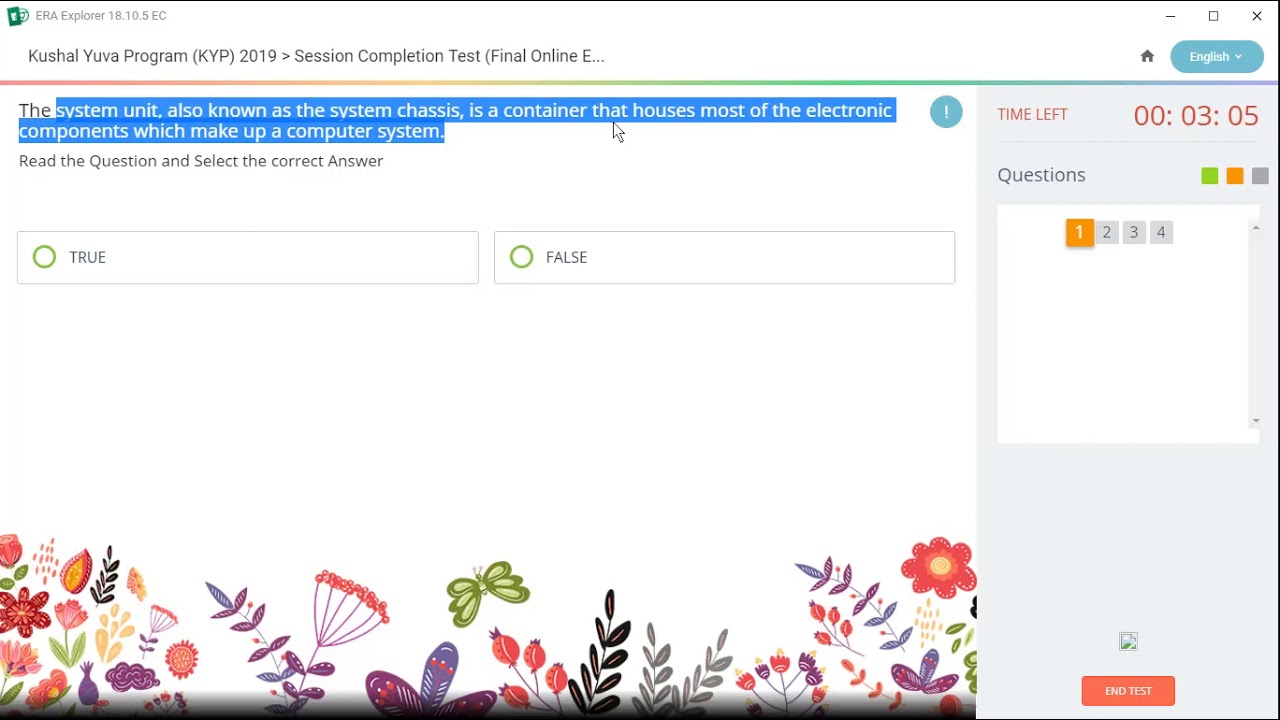The image size is (1280, 720).
Task: Go to the home page icon
Action: click(x=1147, y=56)
